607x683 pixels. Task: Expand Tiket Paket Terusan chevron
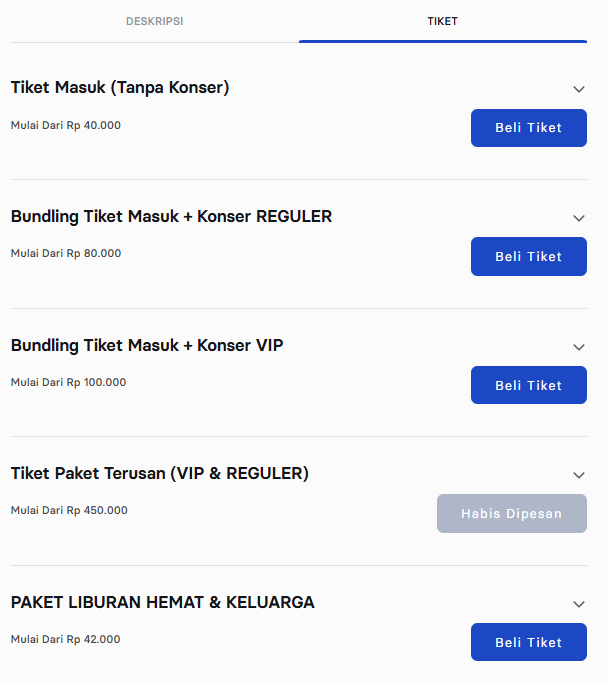[x=578, y=475]
